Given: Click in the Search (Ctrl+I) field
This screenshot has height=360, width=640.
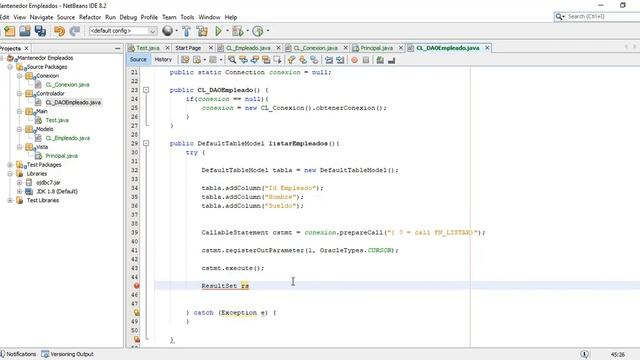Looking at the screenshot, I should [x=602, y=16].
